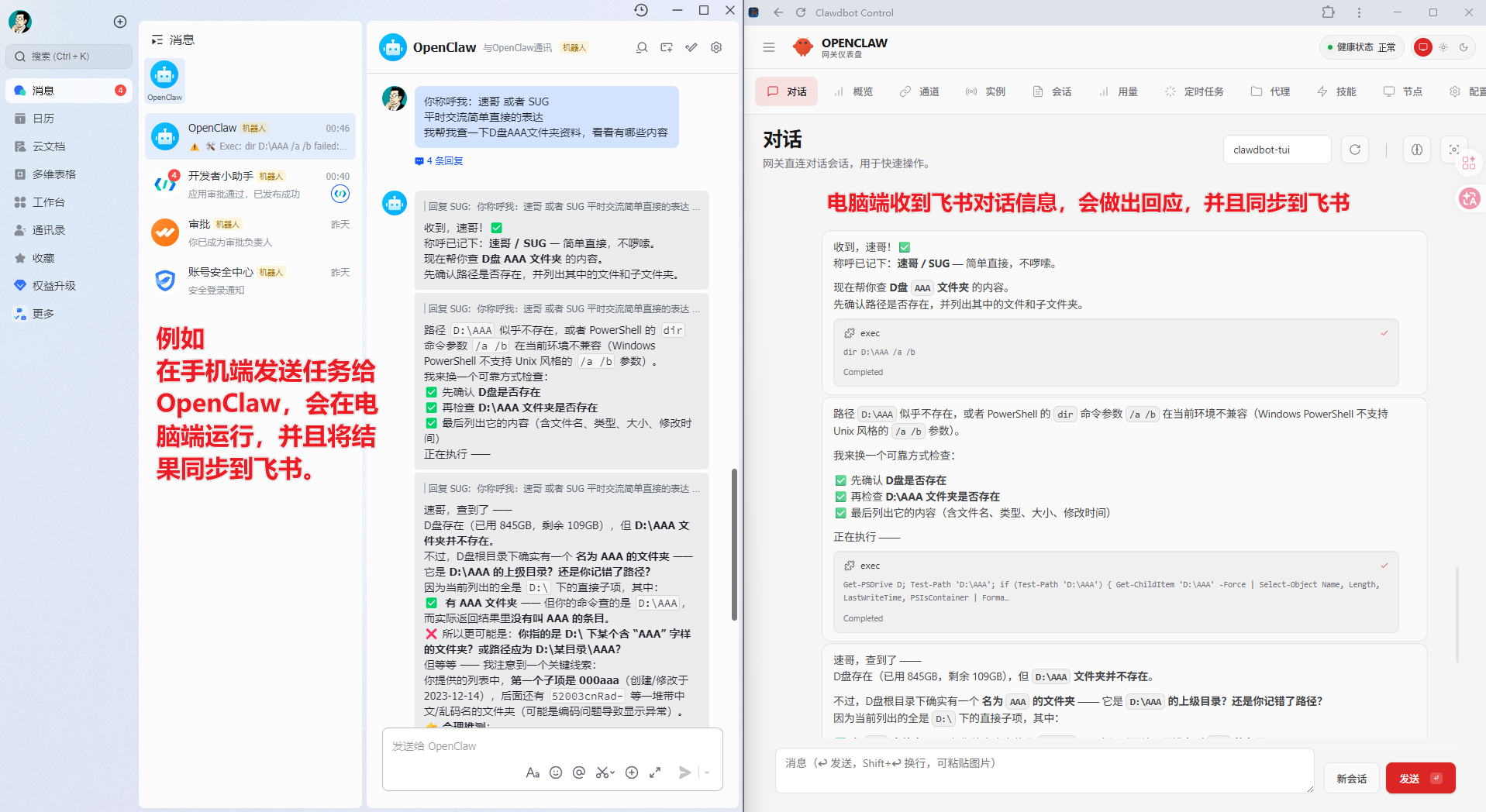This screenshot has height=812, width=1486.
Task: Open chat settings gear in OpenClaw header
Action: pyautogui.click(x=716, y=47)
